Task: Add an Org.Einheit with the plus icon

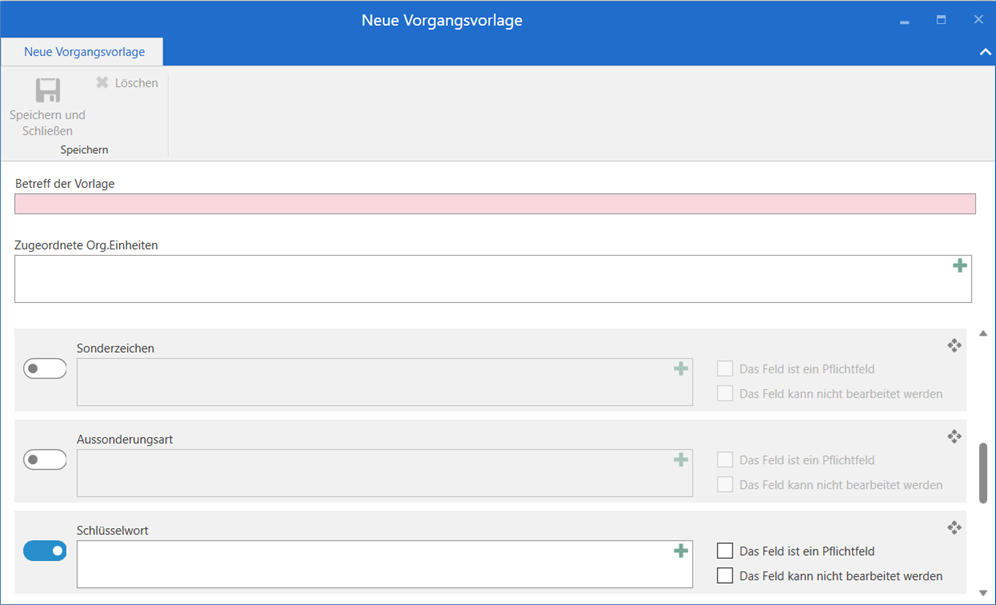Action: 959,266
